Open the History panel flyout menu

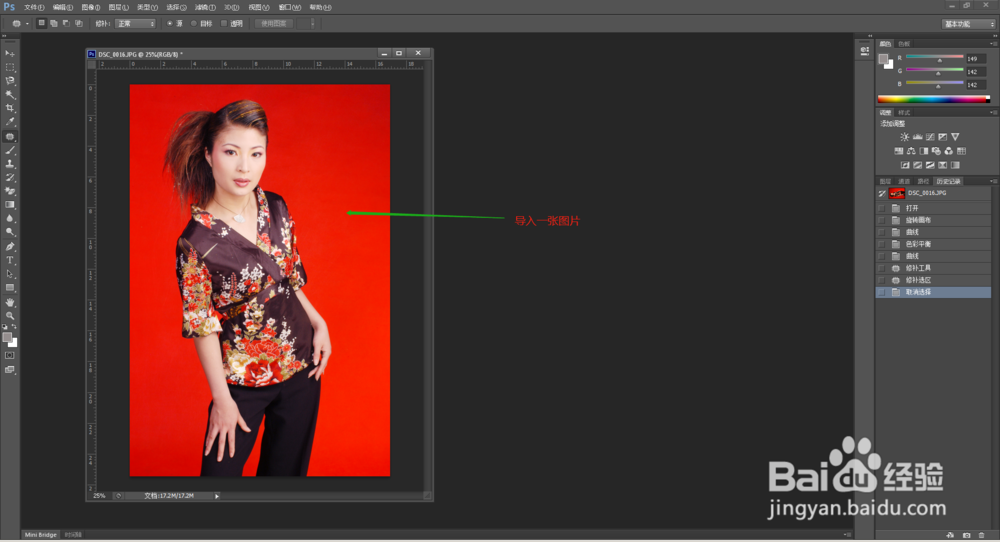click(x=992, y=182)
